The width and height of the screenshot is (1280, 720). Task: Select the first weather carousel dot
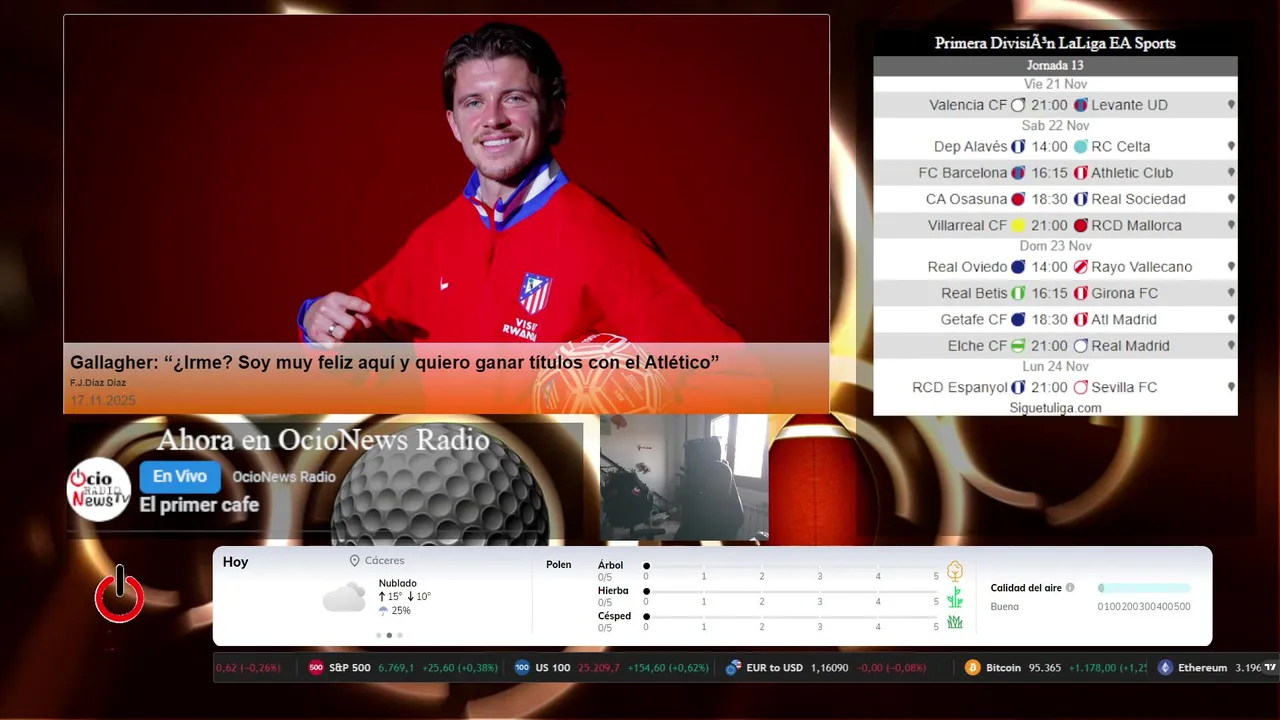[378, 635]
